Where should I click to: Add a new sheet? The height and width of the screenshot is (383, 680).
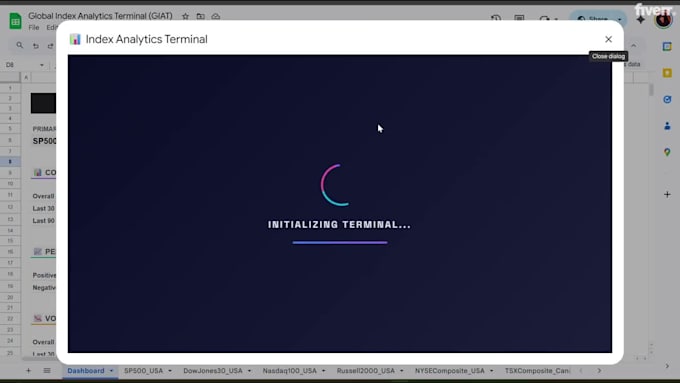point(28,370)
